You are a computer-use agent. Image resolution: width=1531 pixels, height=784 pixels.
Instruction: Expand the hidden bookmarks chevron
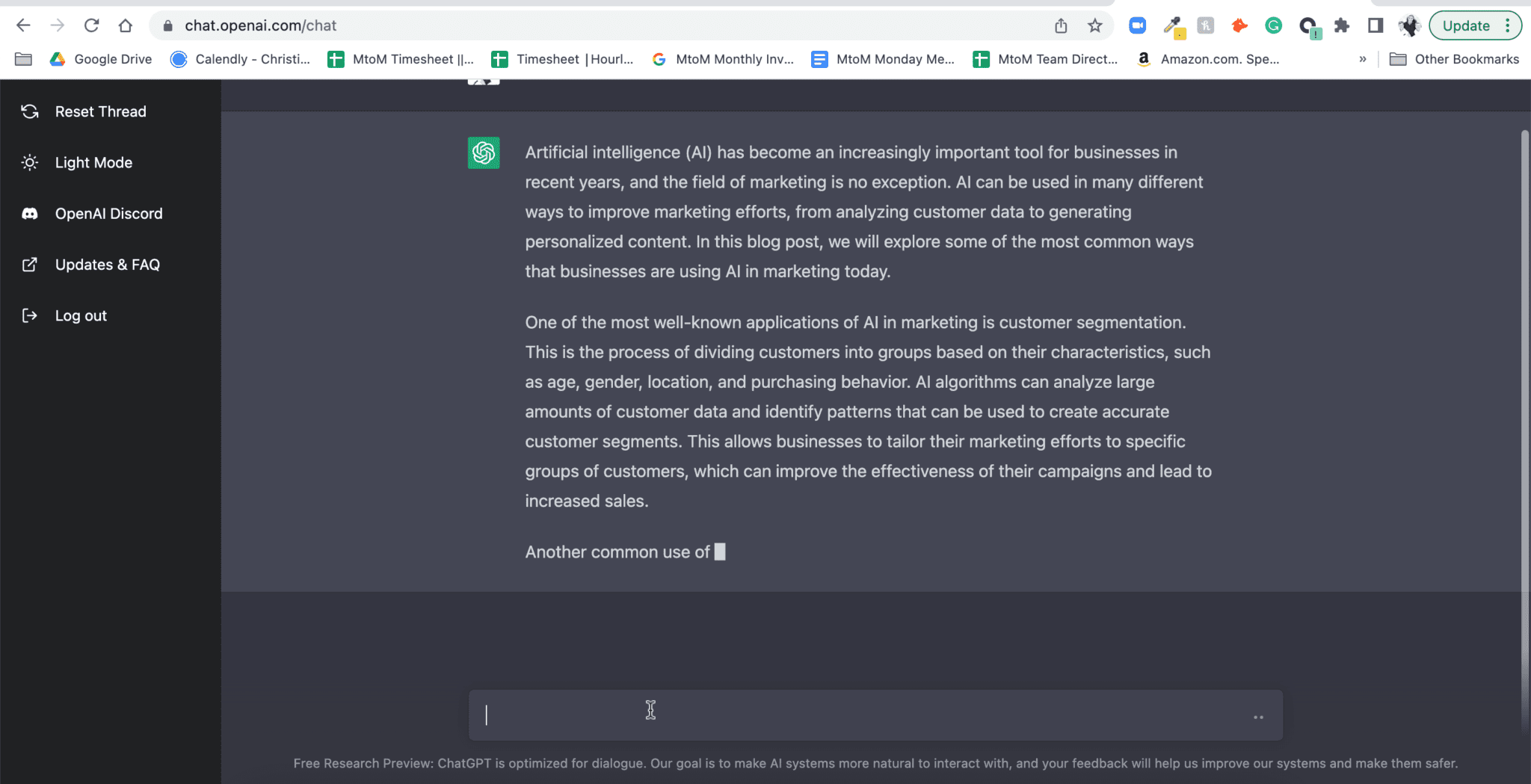click(x=1363, y=59)
